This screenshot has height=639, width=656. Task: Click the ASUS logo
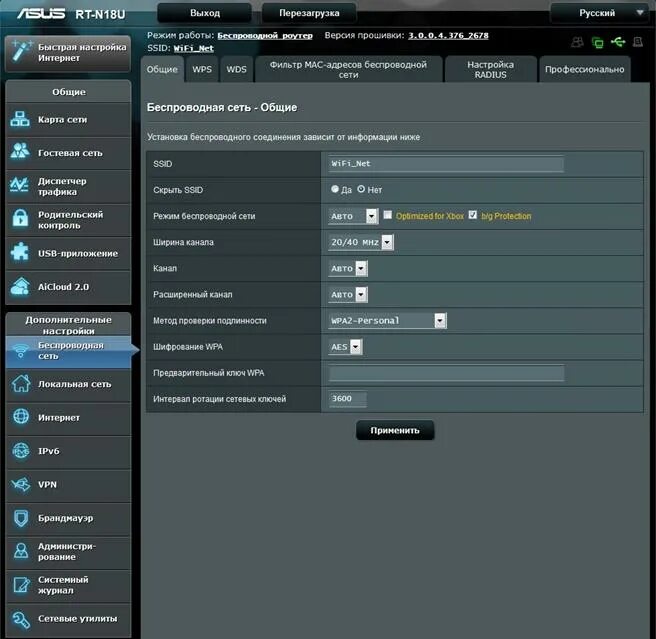tap(41, 13)
